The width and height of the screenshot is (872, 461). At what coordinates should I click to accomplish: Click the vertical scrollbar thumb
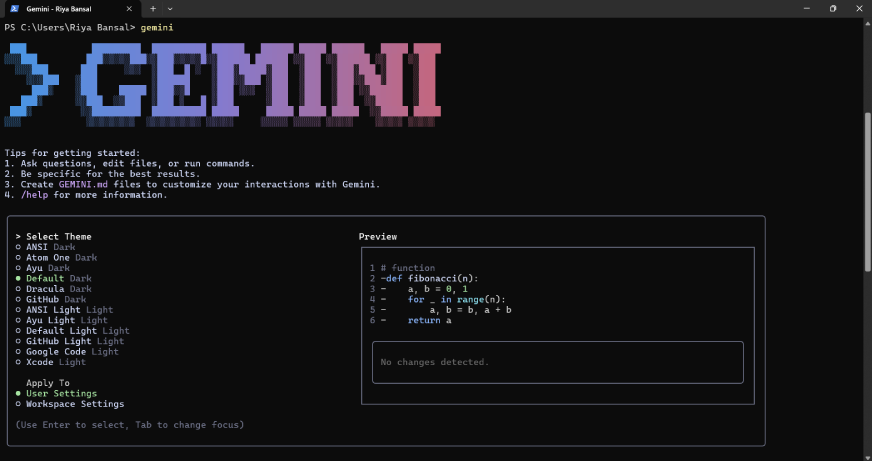(868, 192)
